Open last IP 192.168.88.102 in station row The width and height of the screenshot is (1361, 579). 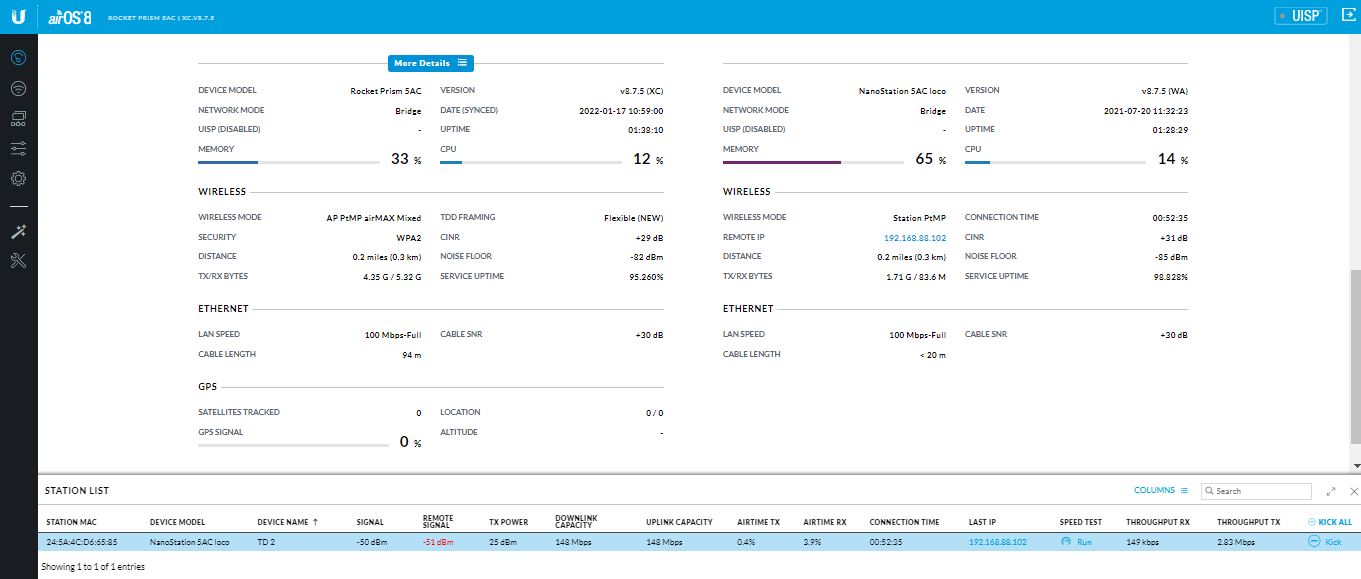(998, 542)
